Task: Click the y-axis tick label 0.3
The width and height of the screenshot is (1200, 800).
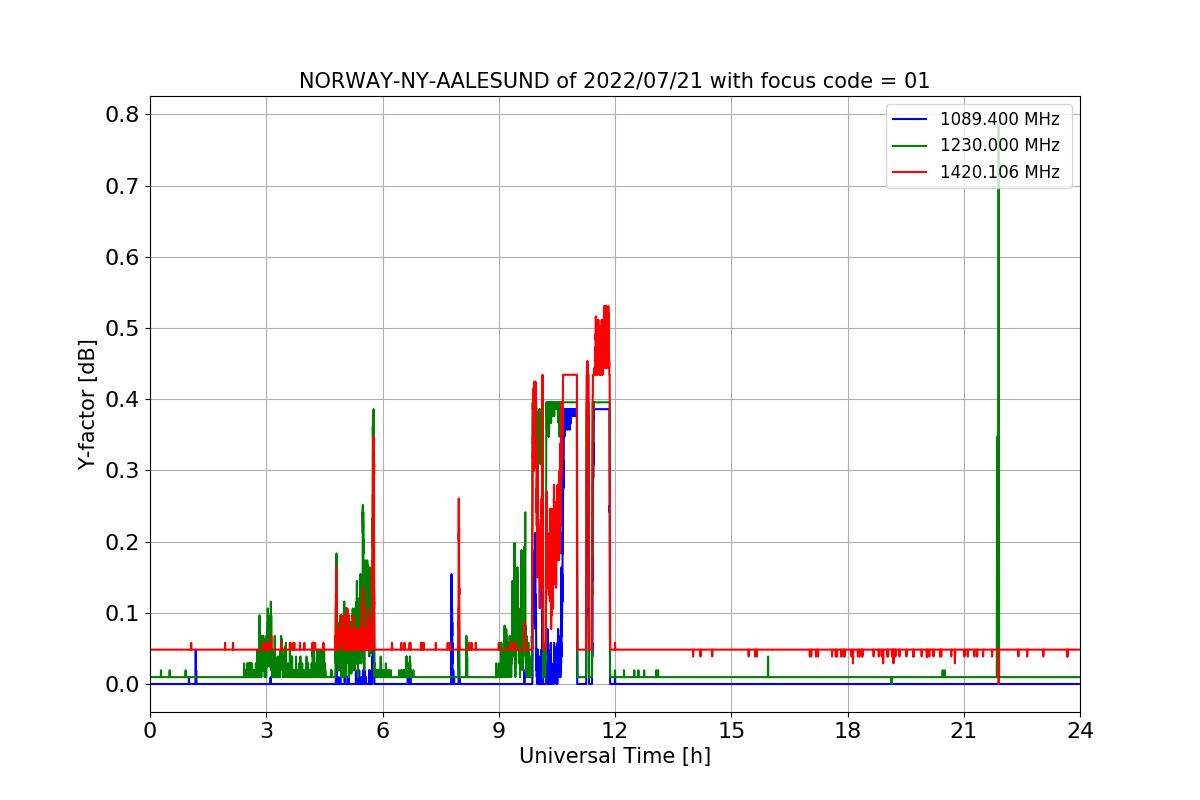Action: 123,471
